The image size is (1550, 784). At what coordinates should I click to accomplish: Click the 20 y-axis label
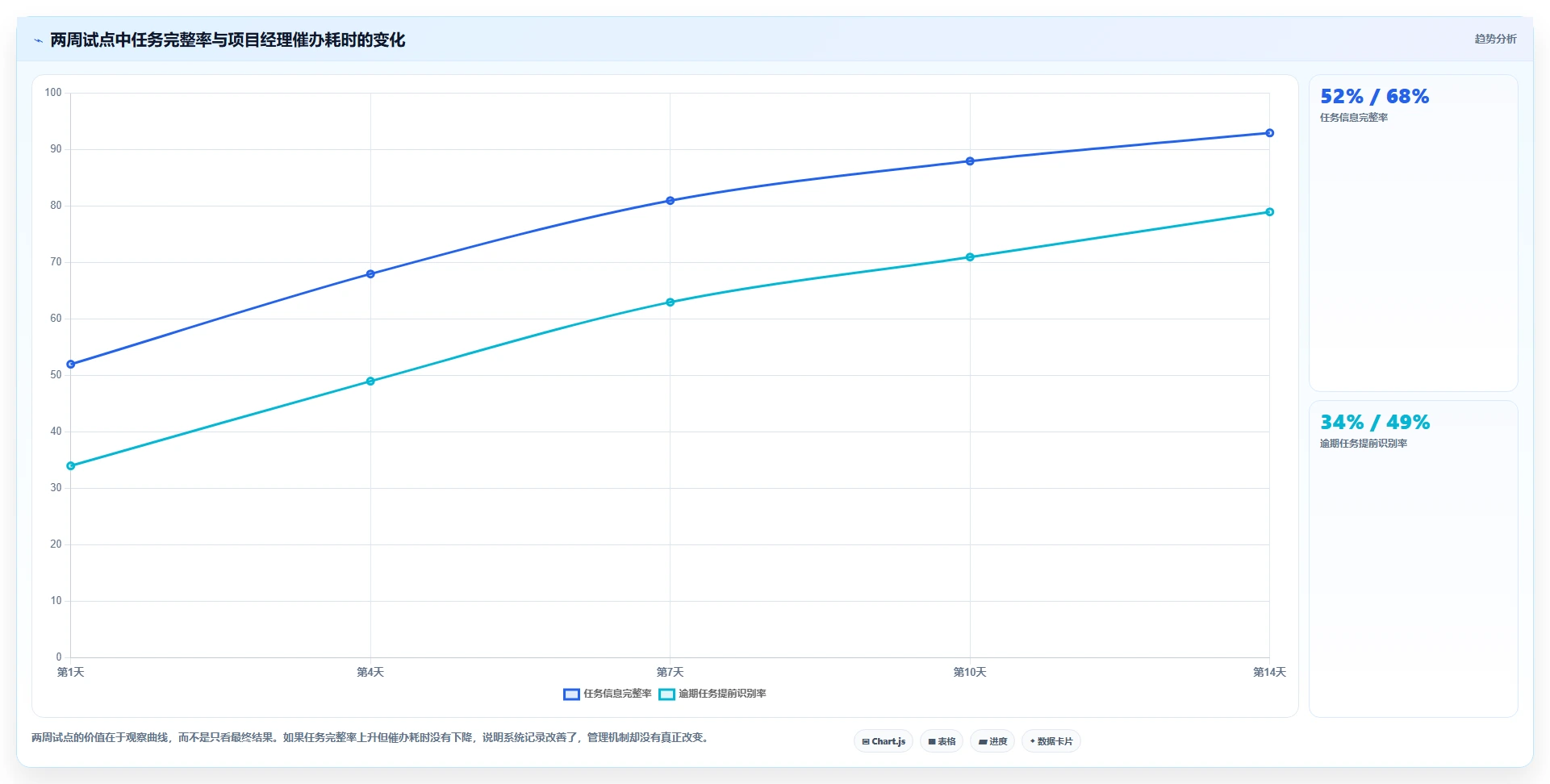[x=56, y=544]
